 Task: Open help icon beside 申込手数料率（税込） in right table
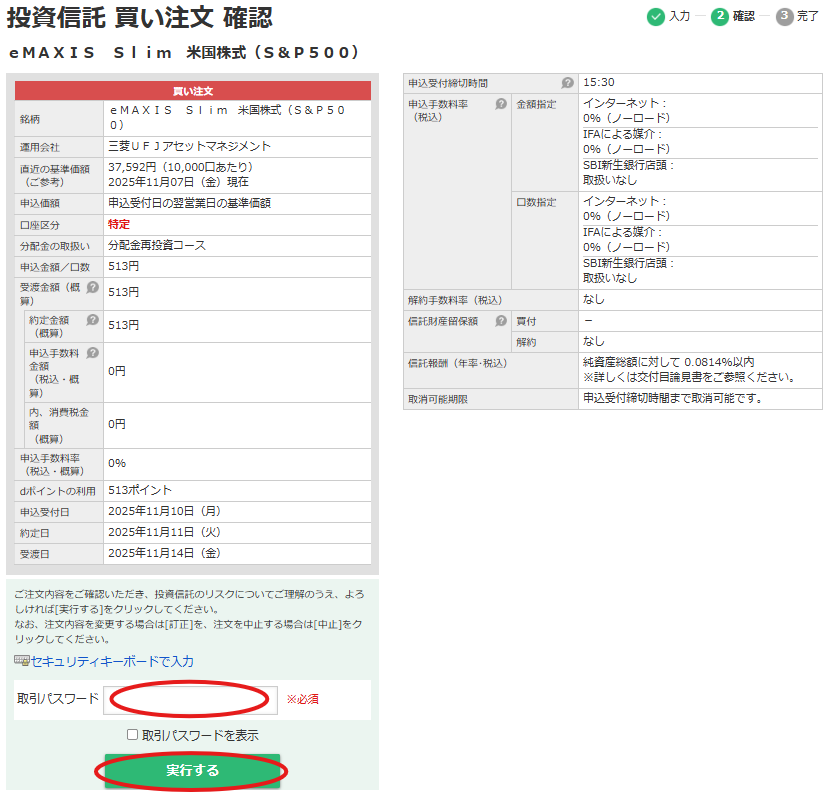(501, 104)
